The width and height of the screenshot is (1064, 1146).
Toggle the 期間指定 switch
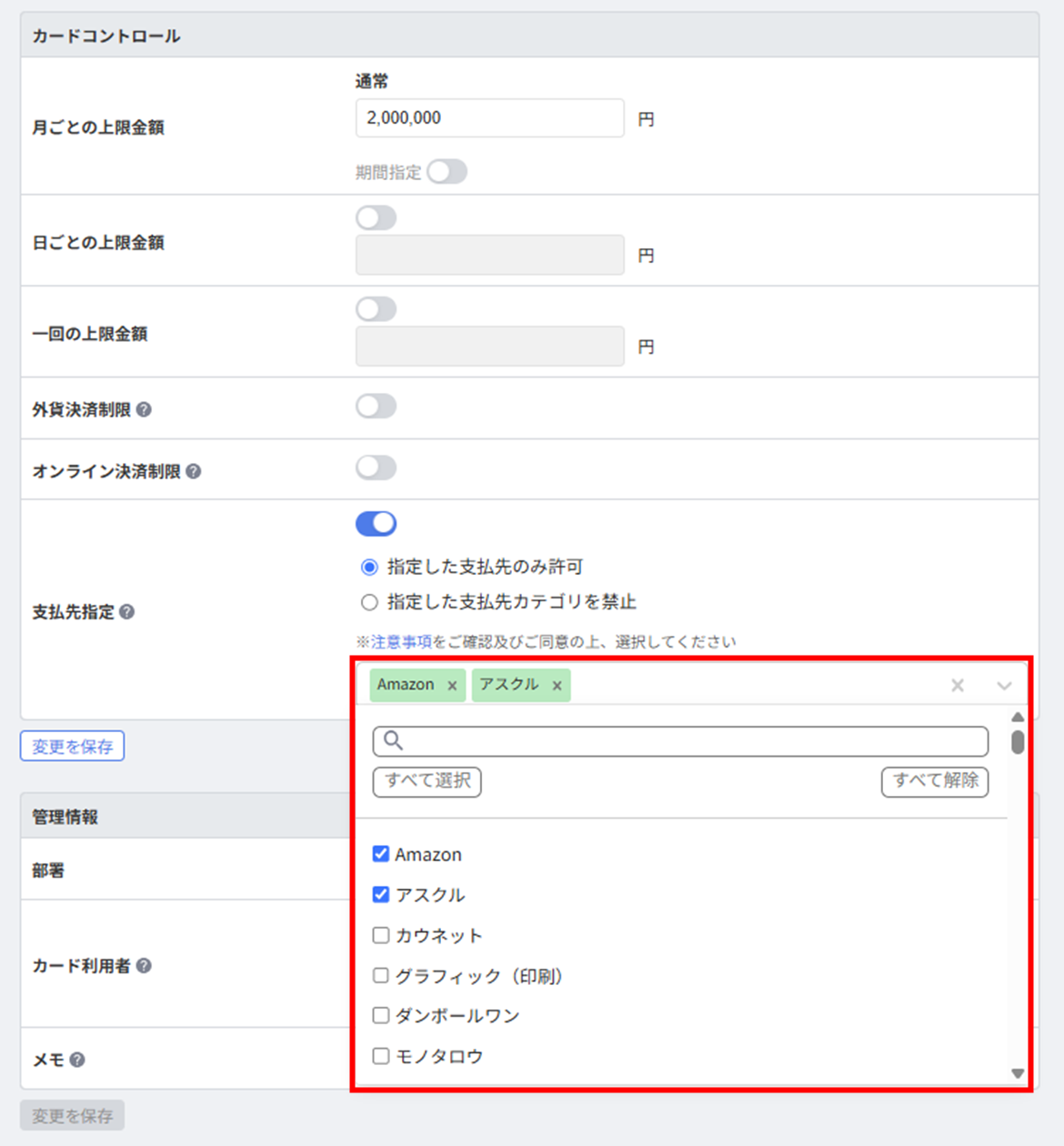click(x=447, y=172)
